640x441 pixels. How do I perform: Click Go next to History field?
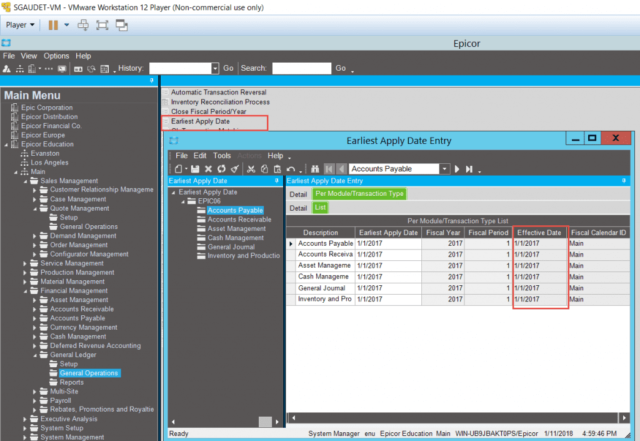pyautogui.click(x=228, y=69)
